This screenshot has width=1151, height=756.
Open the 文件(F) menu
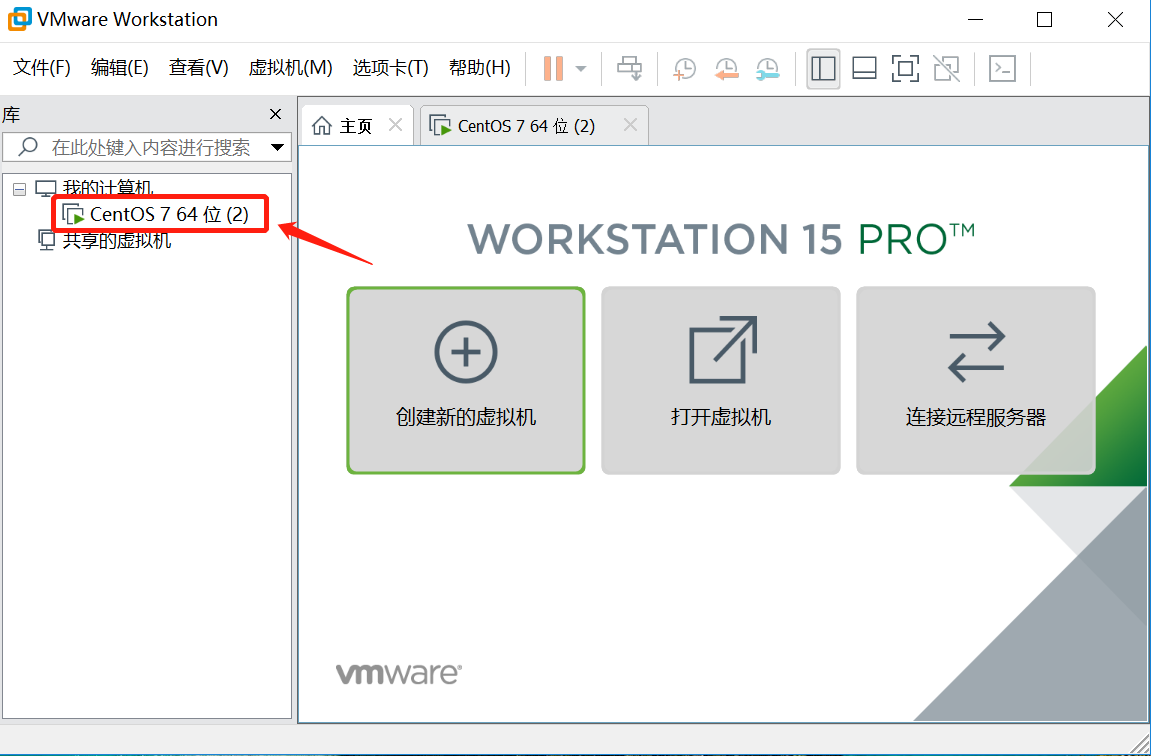click(x=42, y=68)
